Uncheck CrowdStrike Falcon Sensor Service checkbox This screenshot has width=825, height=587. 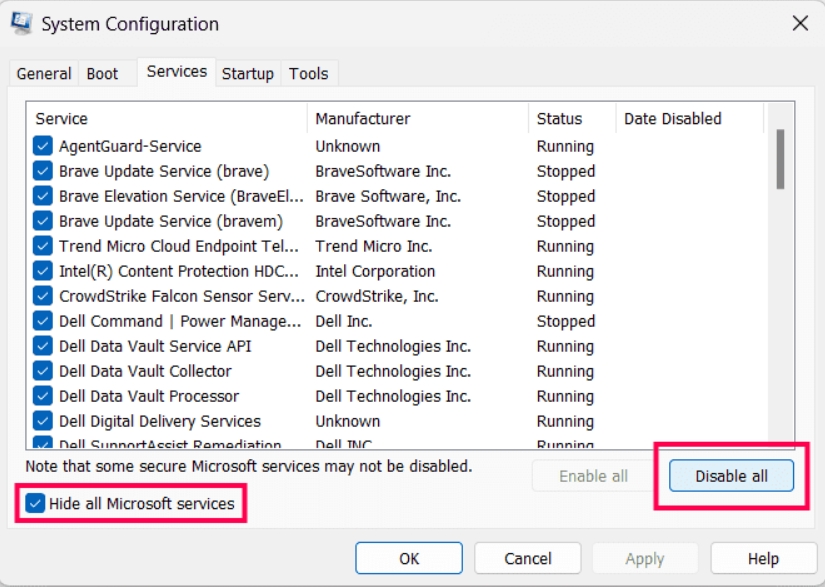43,296
